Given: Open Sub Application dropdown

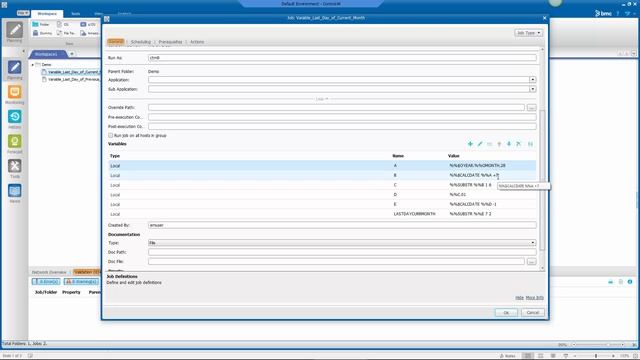Looking at the screenshot, I should pyautogui.click(x=533, y=89).
